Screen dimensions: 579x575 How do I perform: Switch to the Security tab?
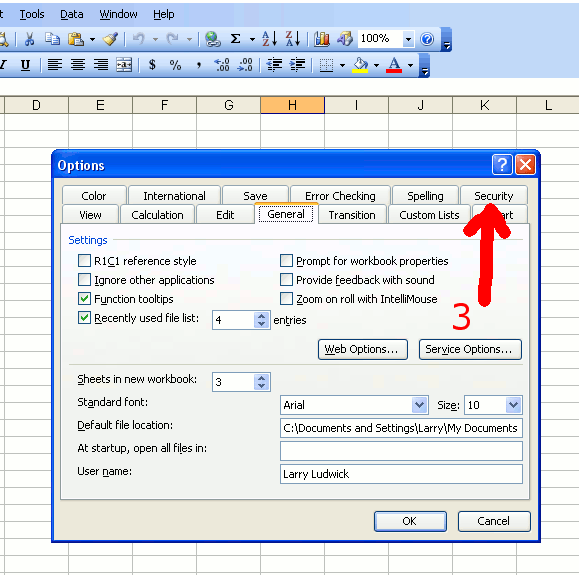(x=494, y=195)
